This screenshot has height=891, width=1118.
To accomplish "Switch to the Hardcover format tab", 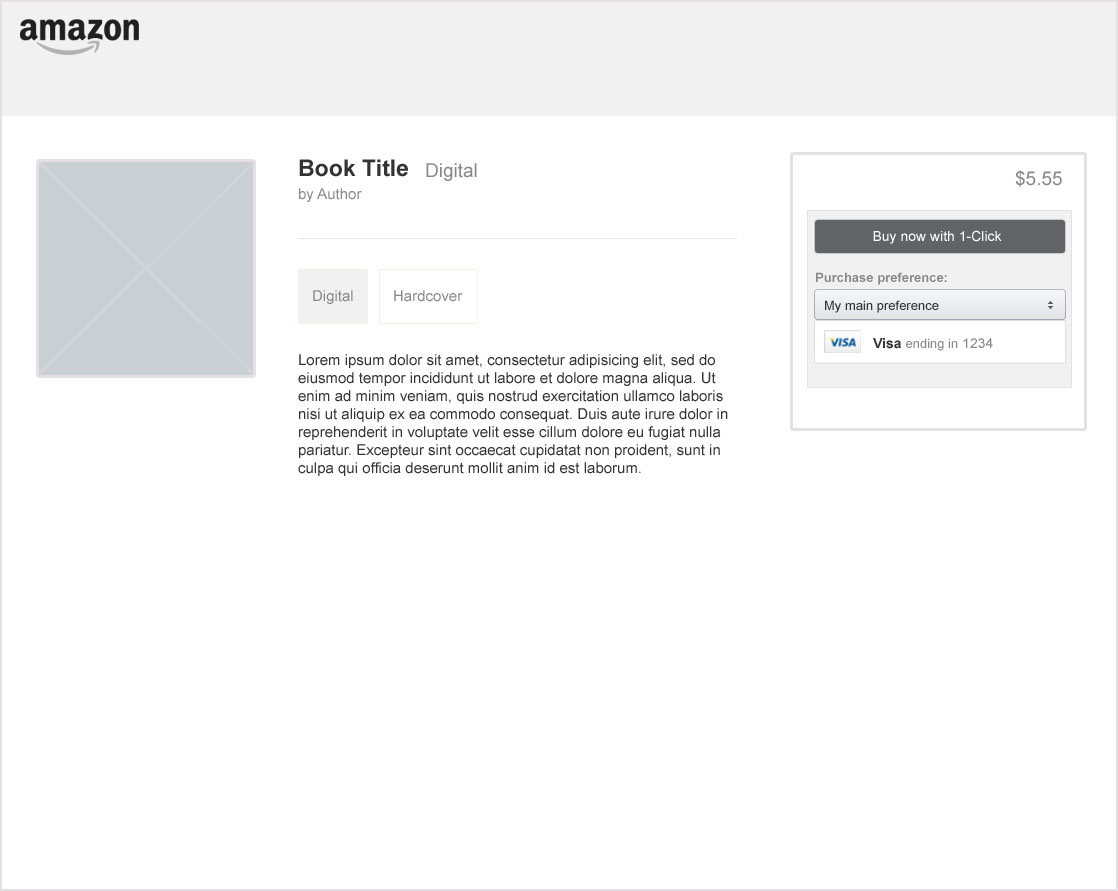I will [428, 296].
